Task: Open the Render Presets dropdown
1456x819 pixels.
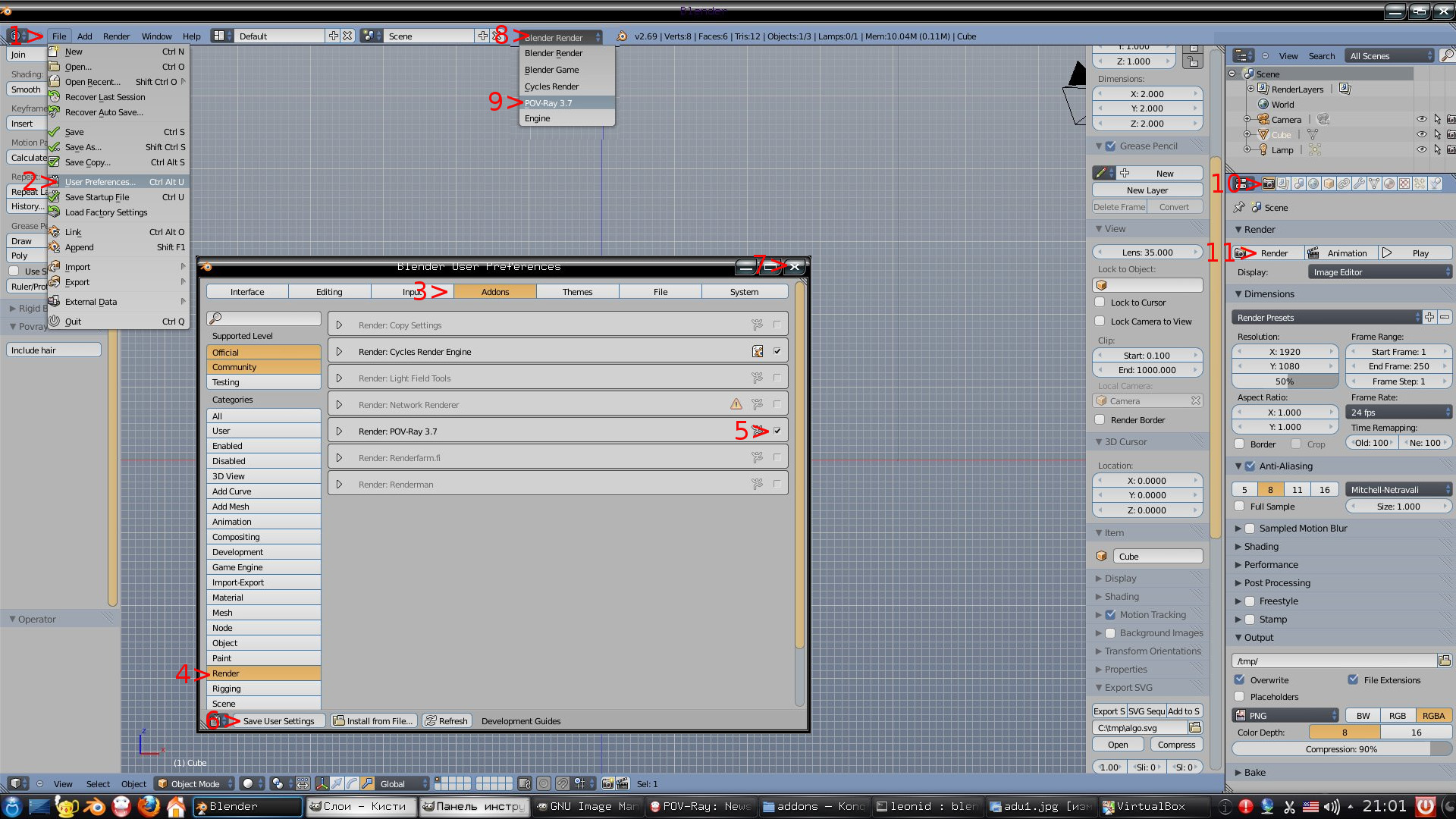Action: coord(1327,317)
